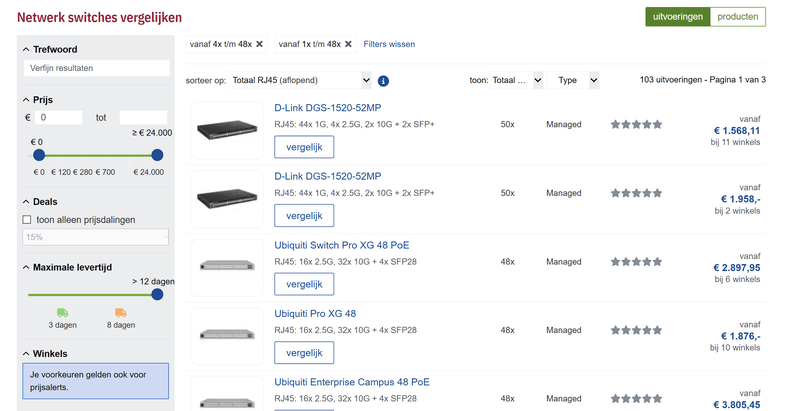Remove the 'vanaf 4x t/m 48x' filter

pos(260,44)
